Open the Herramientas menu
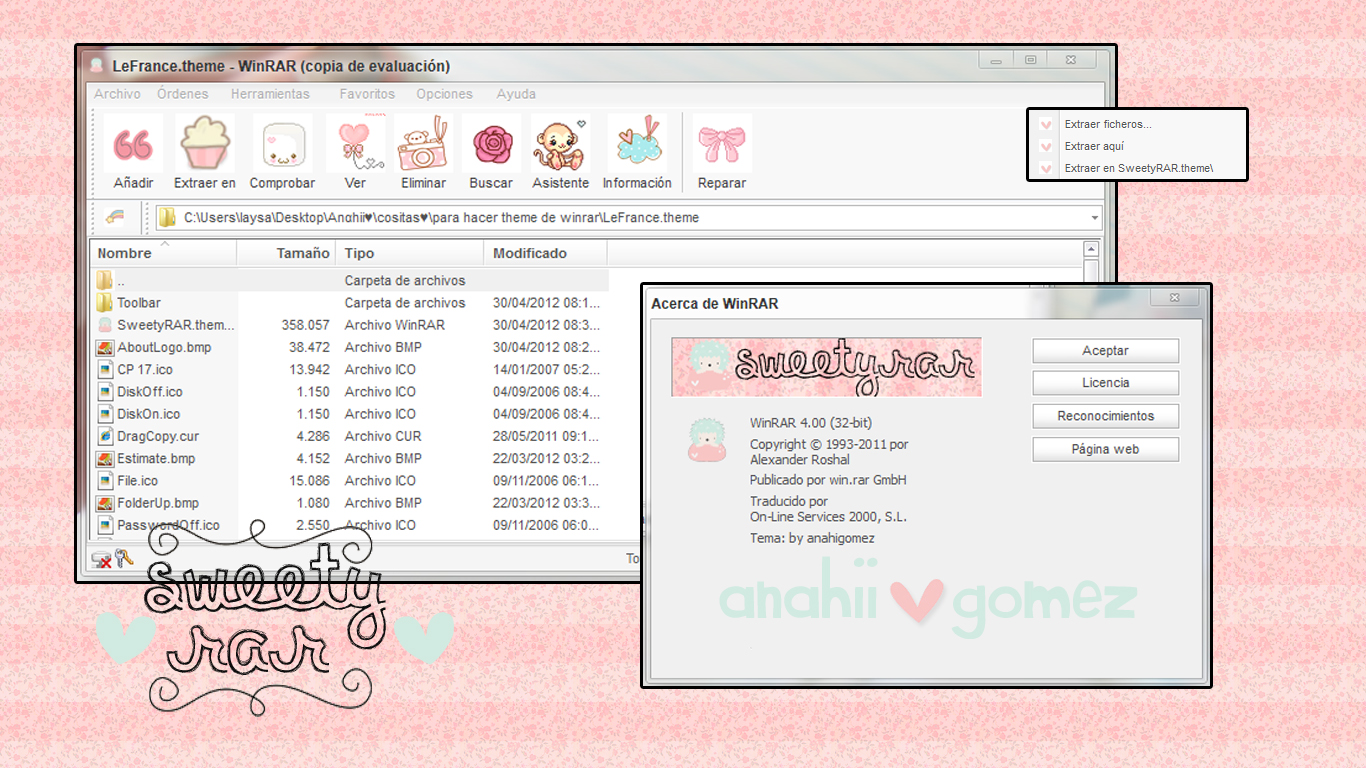This screenshot has height=768, width=1366. (x=270, y=94)
